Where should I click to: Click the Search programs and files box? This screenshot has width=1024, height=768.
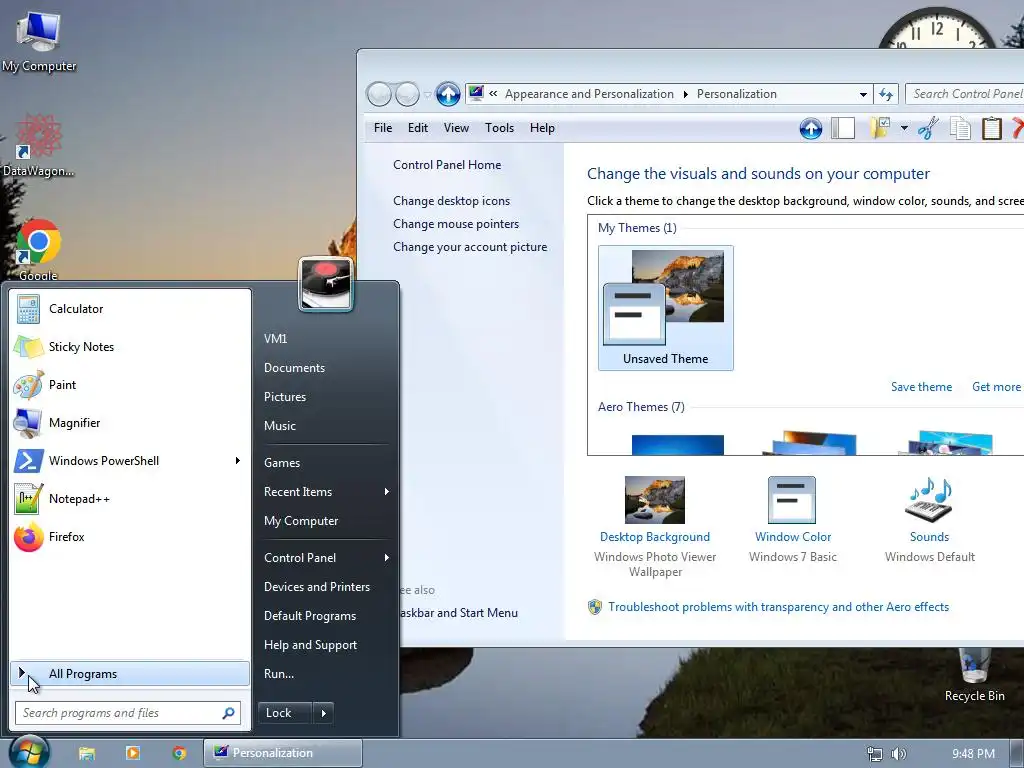pyautogui.click(x=128, y=713)
